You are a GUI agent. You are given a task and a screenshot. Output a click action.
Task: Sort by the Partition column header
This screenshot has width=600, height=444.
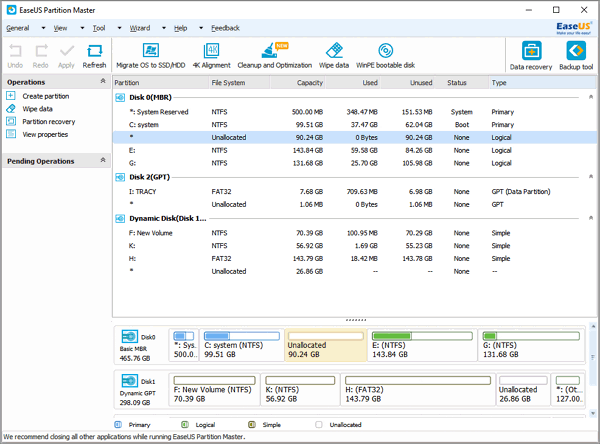160,83
